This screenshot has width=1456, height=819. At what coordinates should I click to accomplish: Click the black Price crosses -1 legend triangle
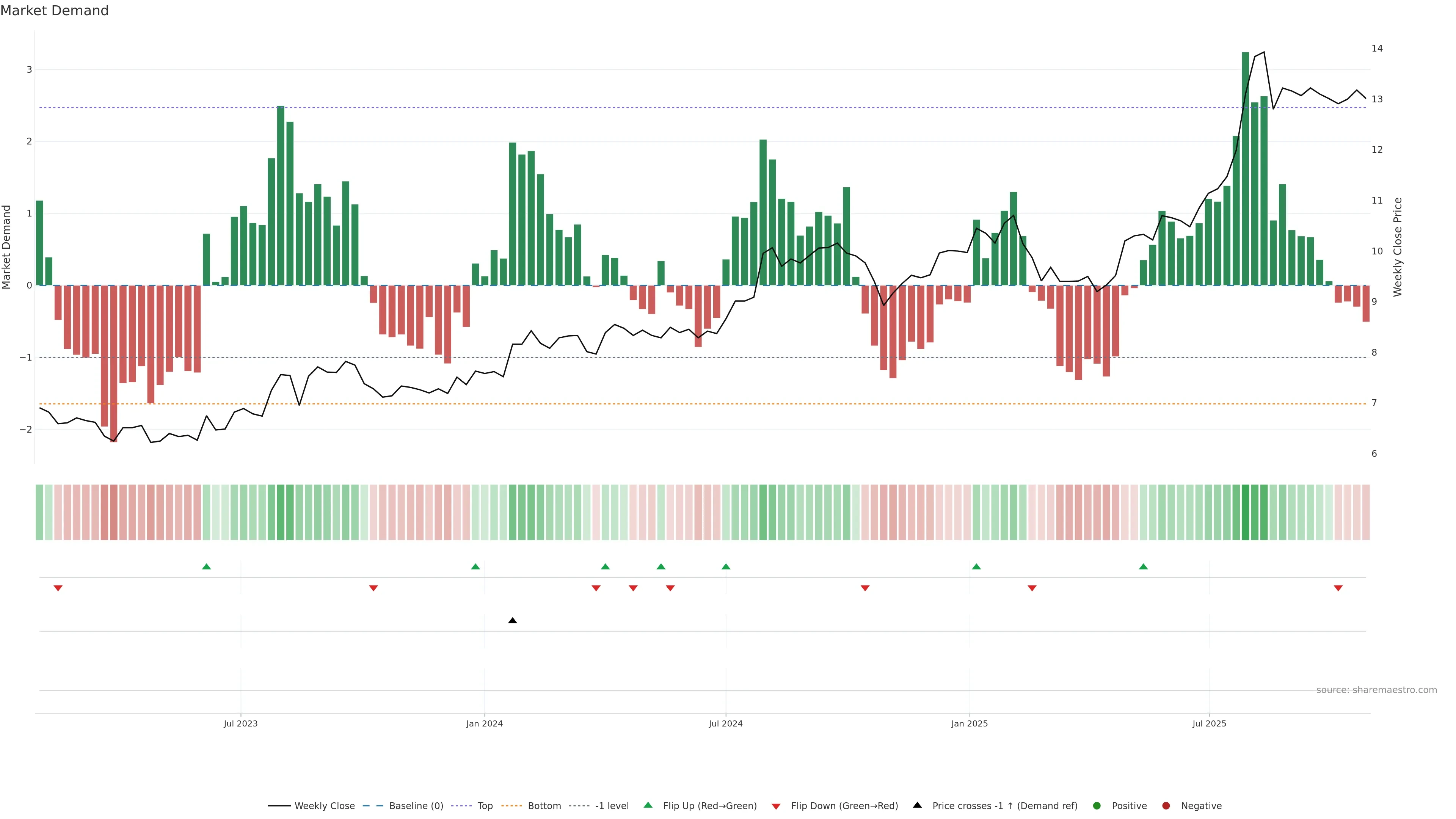click(917, 805)
